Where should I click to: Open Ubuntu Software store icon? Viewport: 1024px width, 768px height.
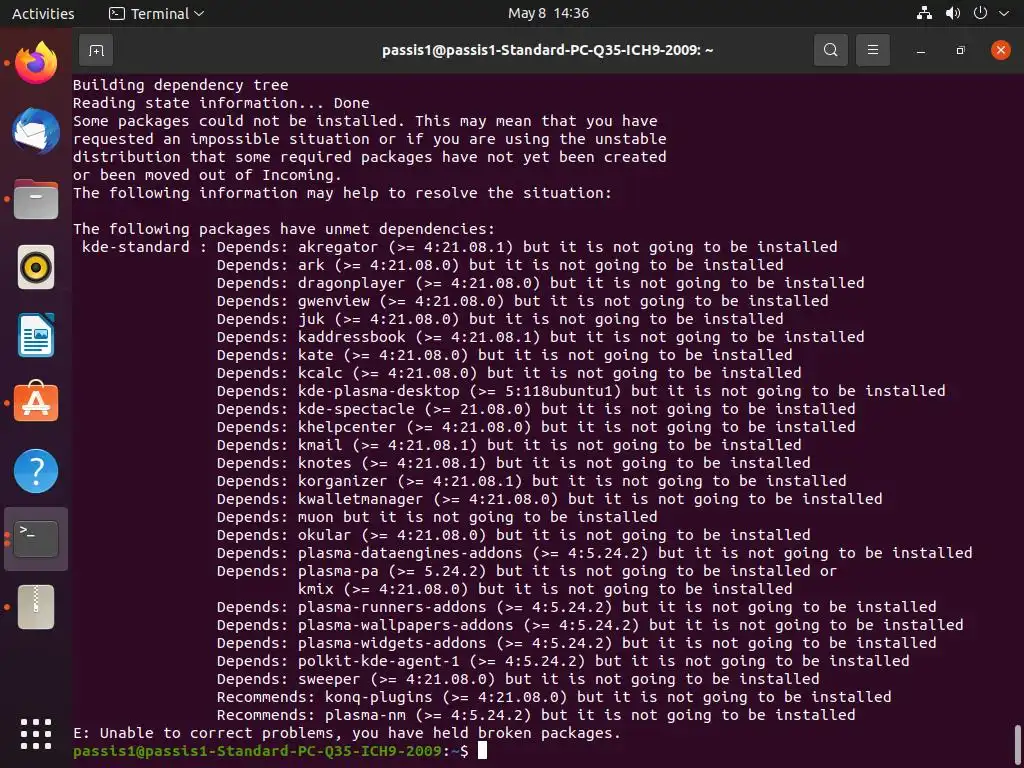(x=36, y=402)
